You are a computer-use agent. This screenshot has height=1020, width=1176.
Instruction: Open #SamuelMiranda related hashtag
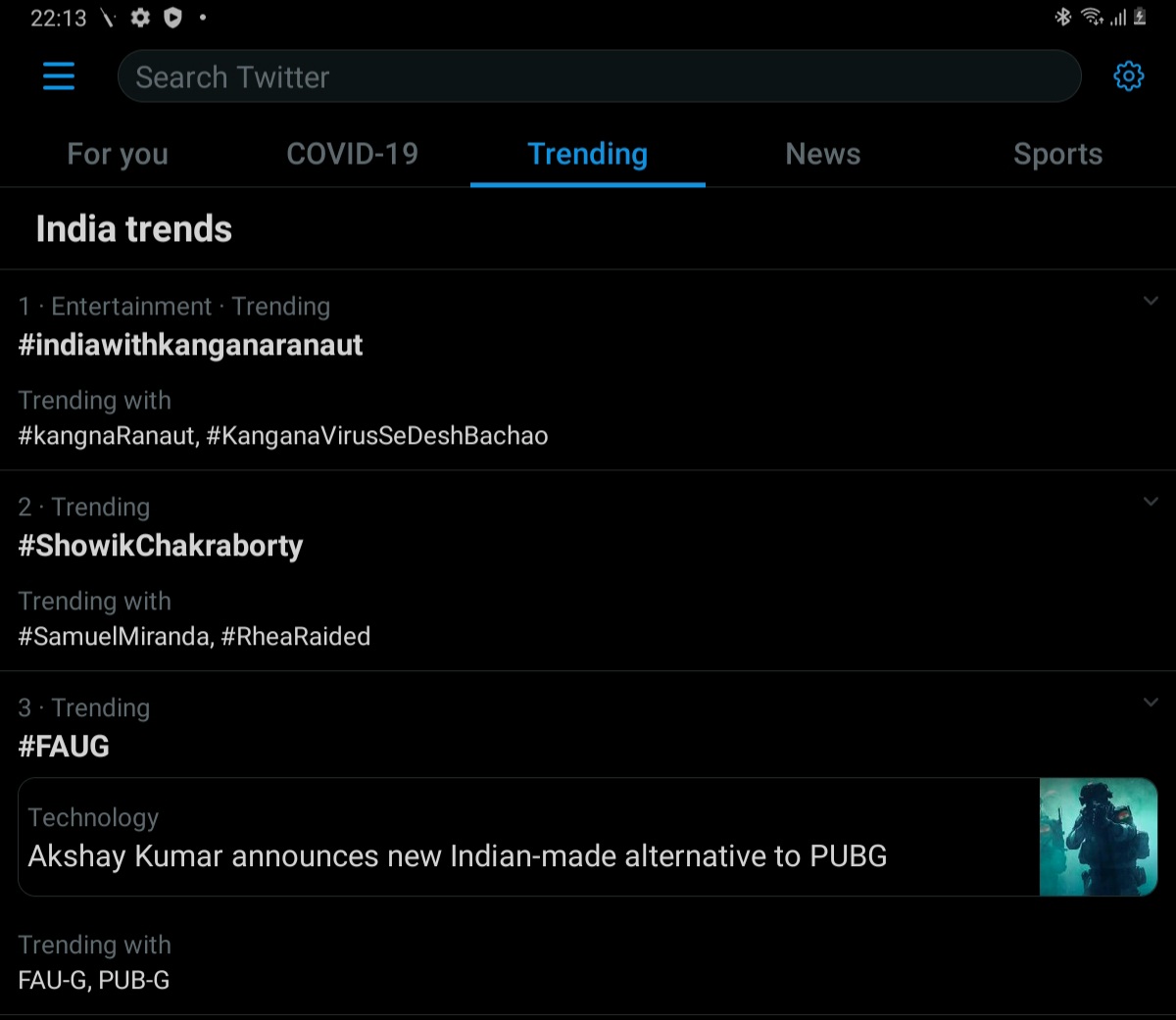click(116, 637)
